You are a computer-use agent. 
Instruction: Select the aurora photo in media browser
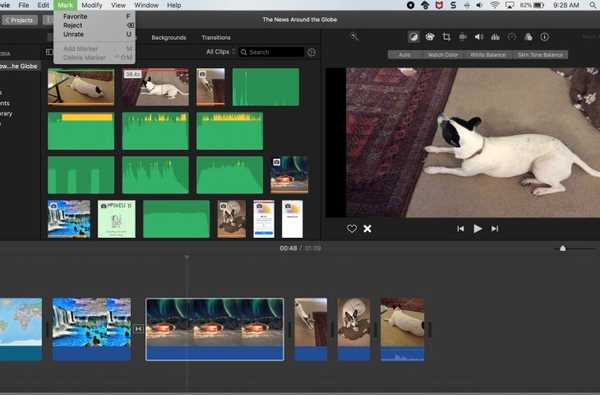pos(289,175)
